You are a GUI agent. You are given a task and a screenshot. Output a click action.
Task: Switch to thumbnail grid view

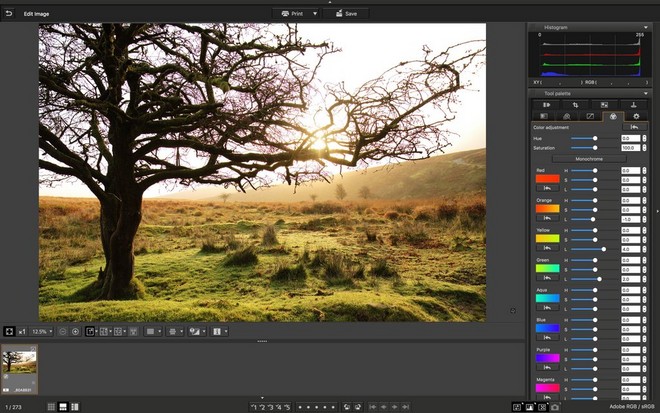point(51,407)
